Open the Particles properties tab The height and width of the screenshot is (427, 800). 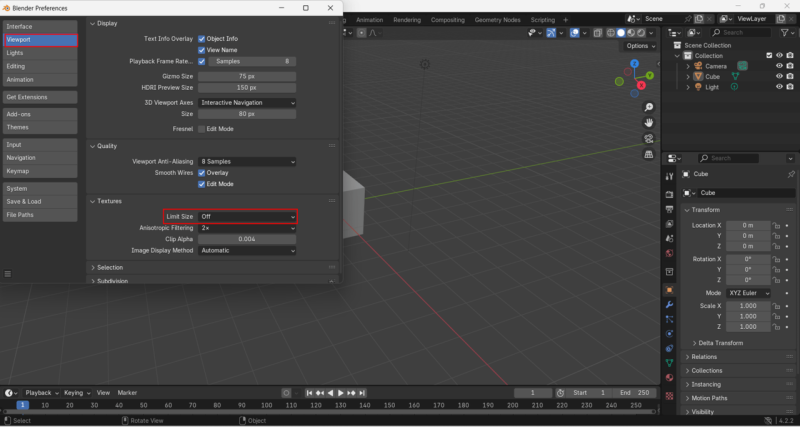(x=669, y=319)
